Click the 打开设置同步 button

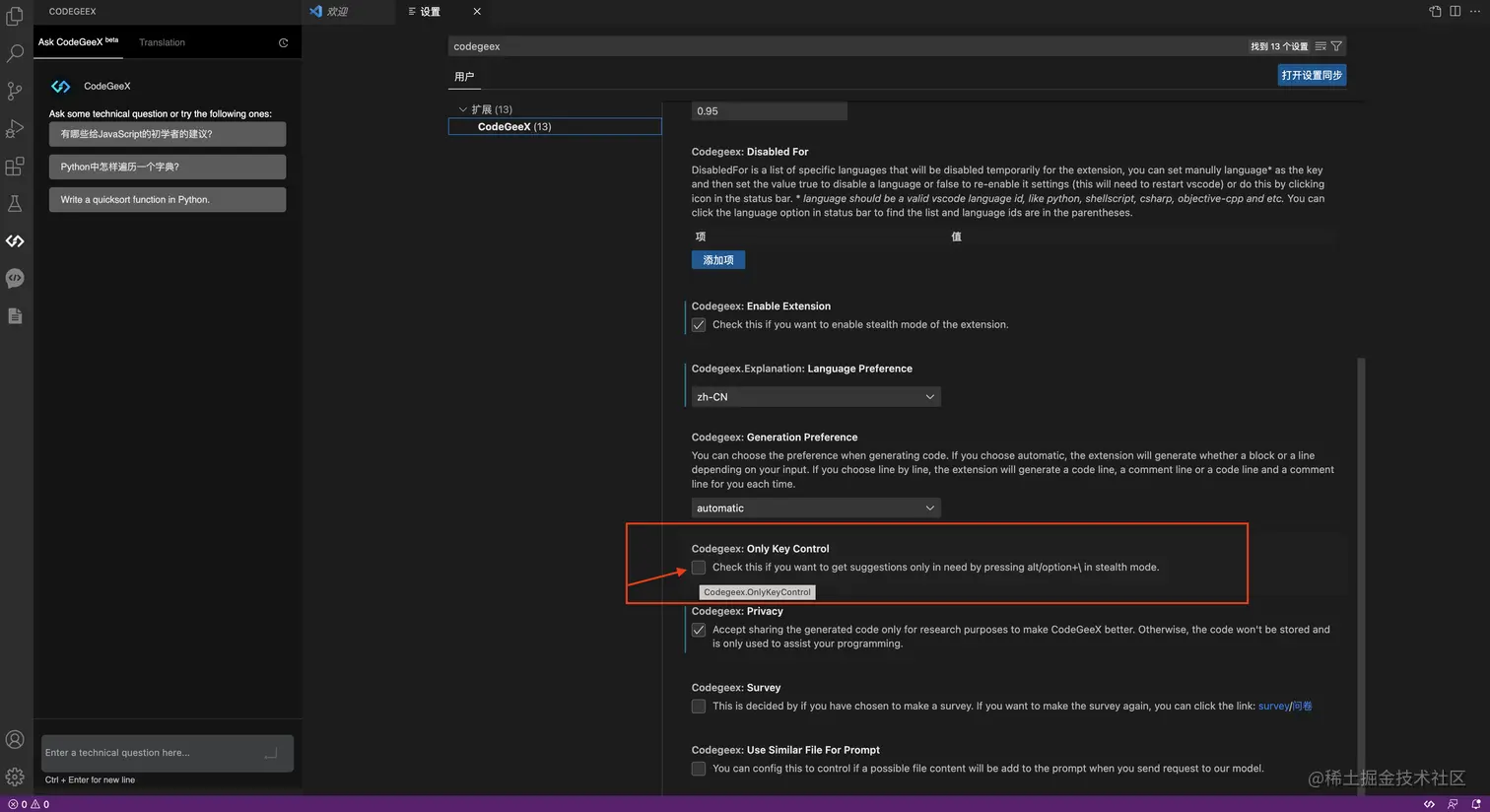tap(1312, 76)
